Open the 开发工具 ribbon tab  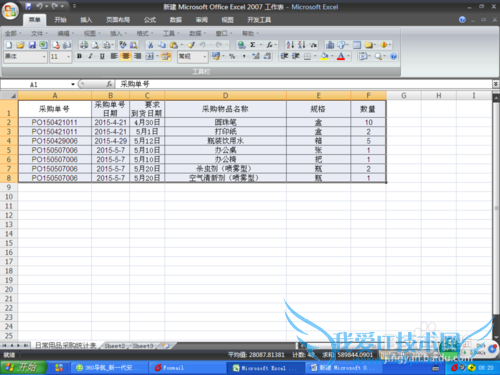259,20
